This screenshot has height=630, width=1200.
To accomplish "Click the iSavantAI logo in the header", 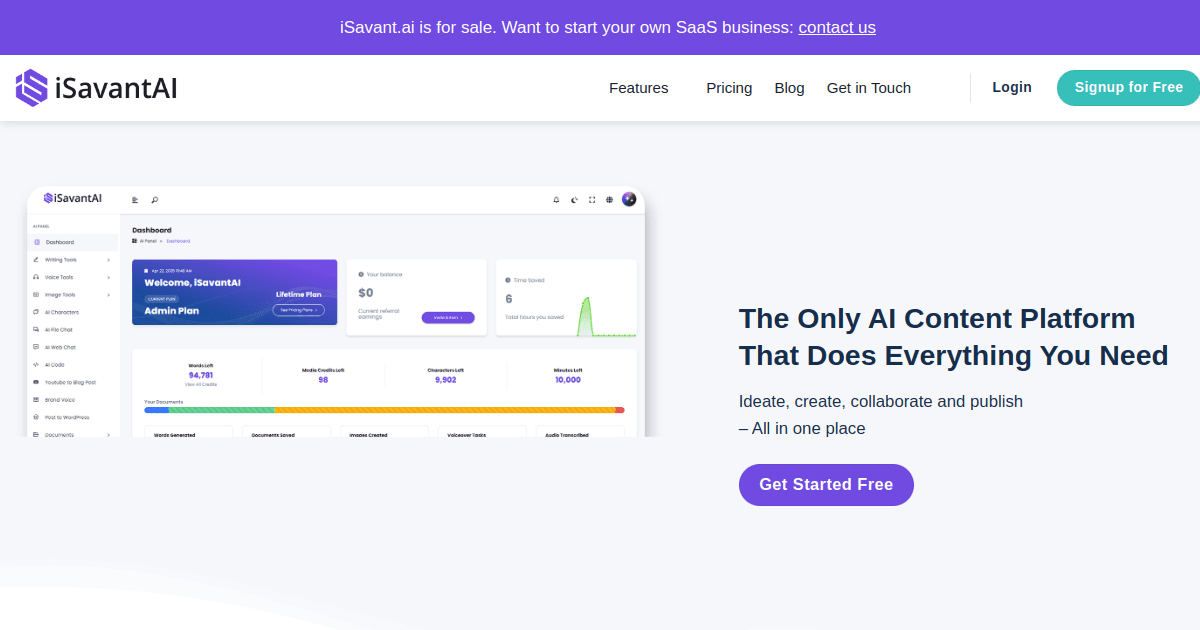I will (x=97, y=88).
